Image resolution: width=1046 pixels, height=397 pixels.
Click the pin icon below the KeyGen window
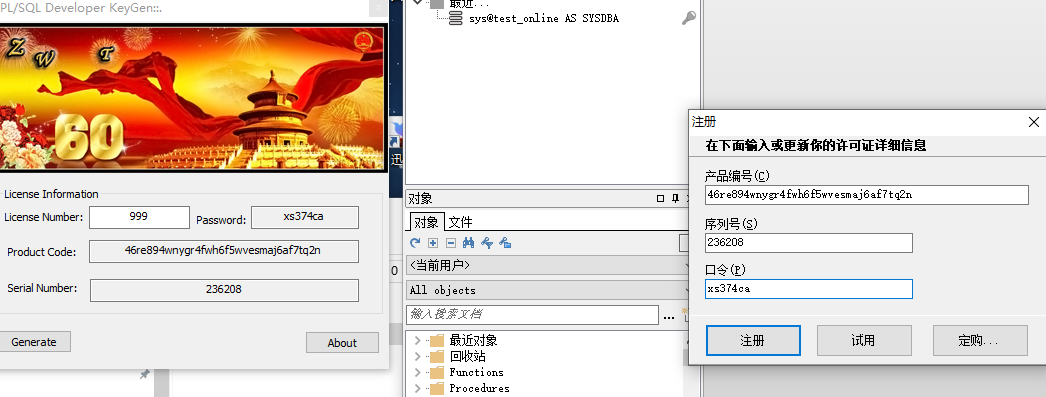coord(144,374)
